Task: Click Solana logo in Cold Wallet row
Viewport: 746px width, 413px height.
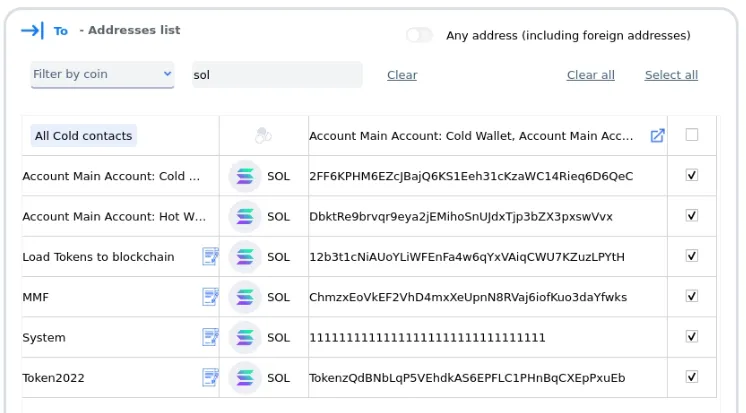Action: (x=245, y=176)
